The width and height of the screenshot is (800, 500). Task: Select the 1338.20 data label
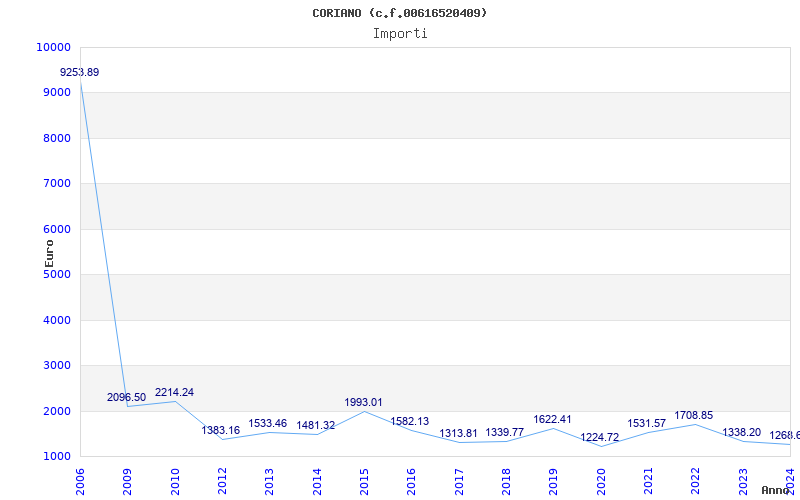741,432
